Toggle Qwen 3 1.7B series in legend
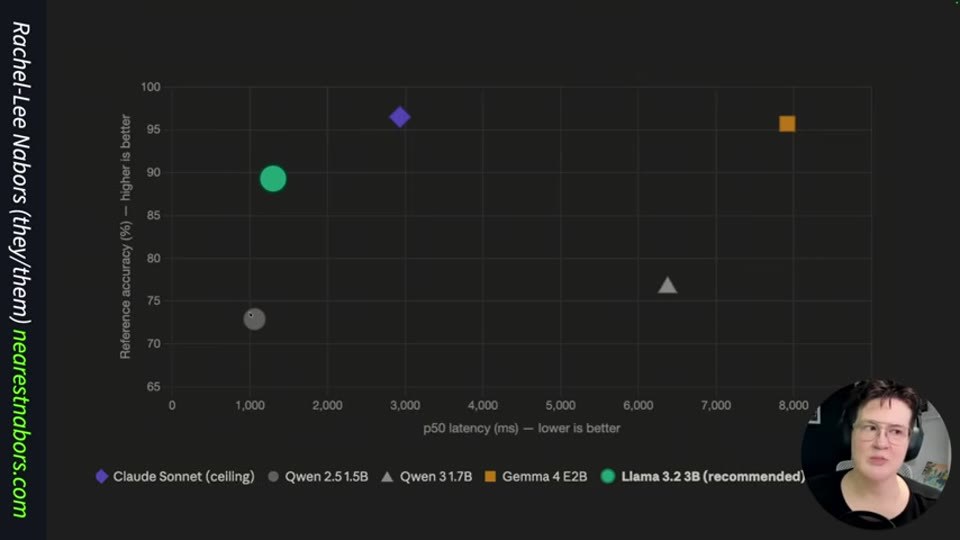This screenshot has width=960, height=540. coord(427,476)
